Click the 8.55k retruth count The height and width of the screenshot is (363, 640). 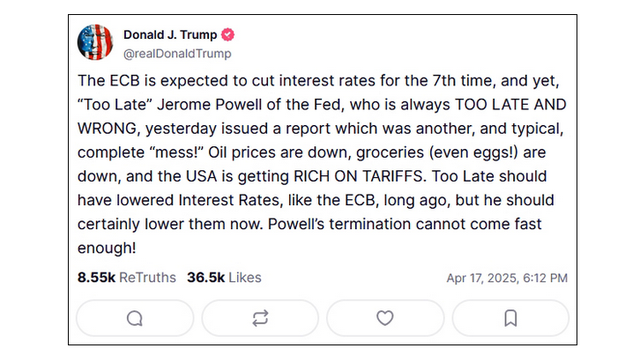[x=96, y=278]
